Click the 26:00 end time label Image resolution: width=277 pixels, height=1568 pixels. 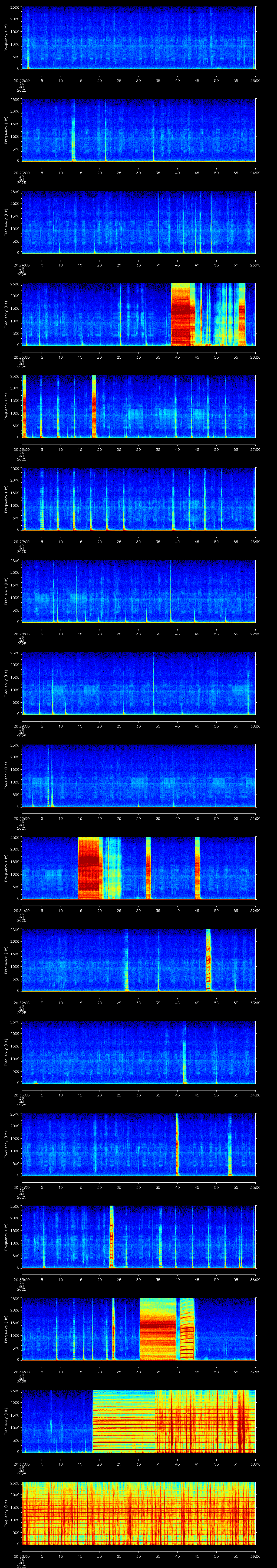[255, 357]
